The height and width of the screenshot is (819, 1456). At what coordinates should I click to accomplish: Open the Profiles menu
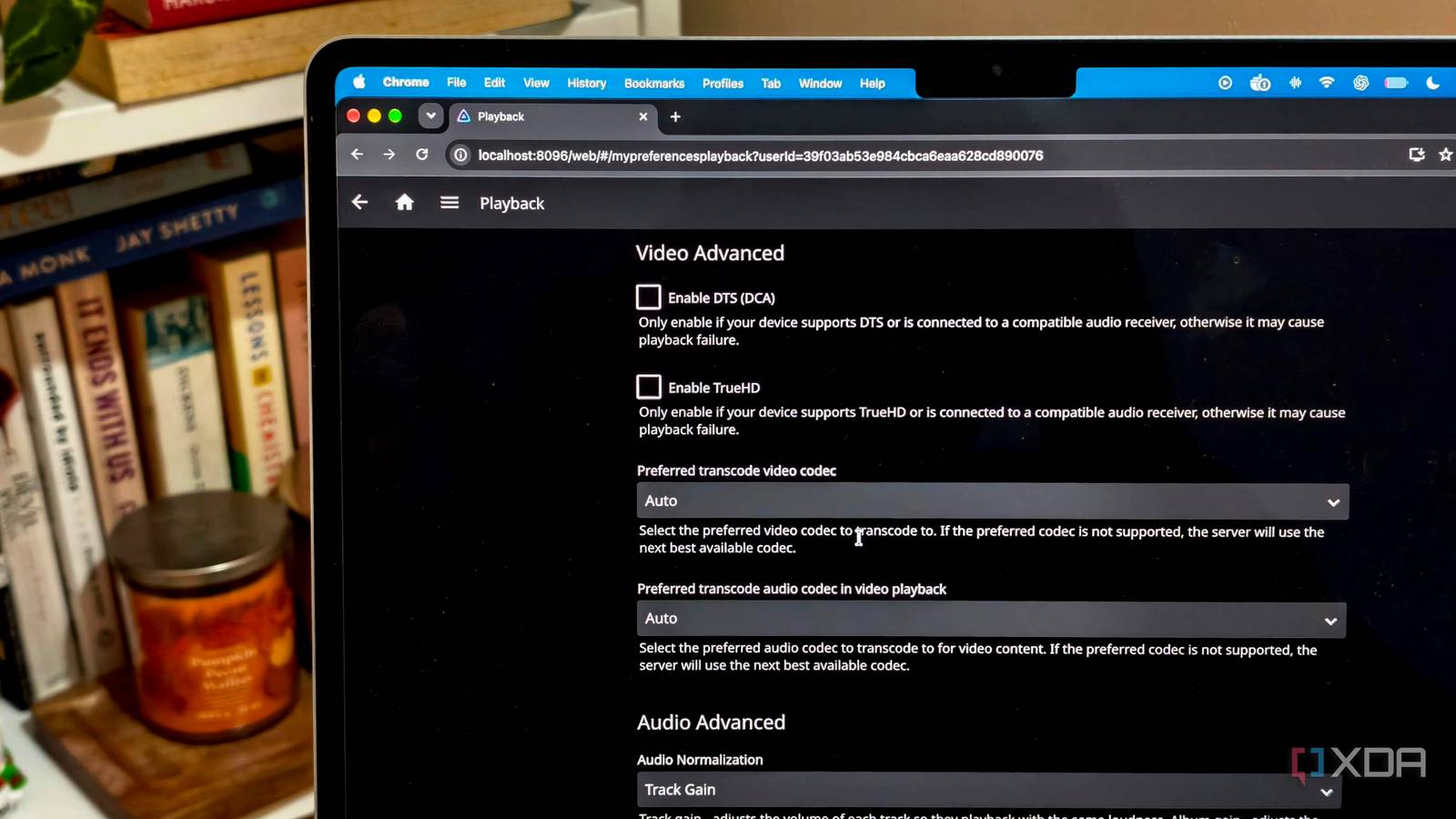pyautogui.click(x=723, y=83)
